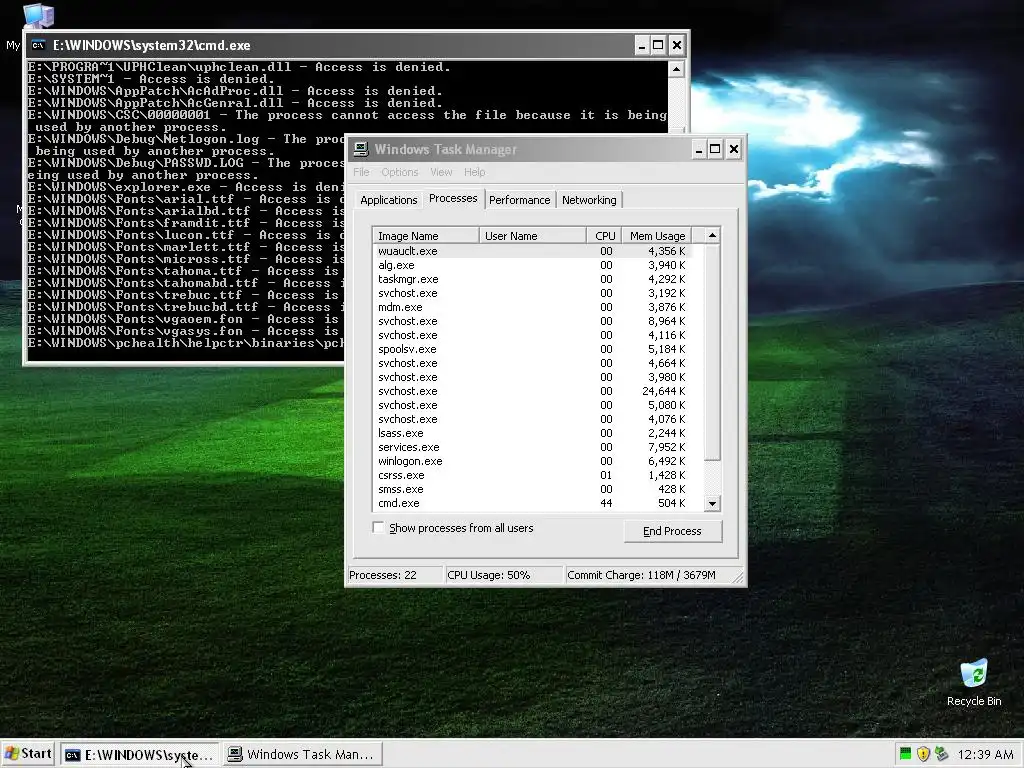Viewport: 1024px width, 768px height.
Task: Click the process list scrollbar thumb
Action: 712,352
